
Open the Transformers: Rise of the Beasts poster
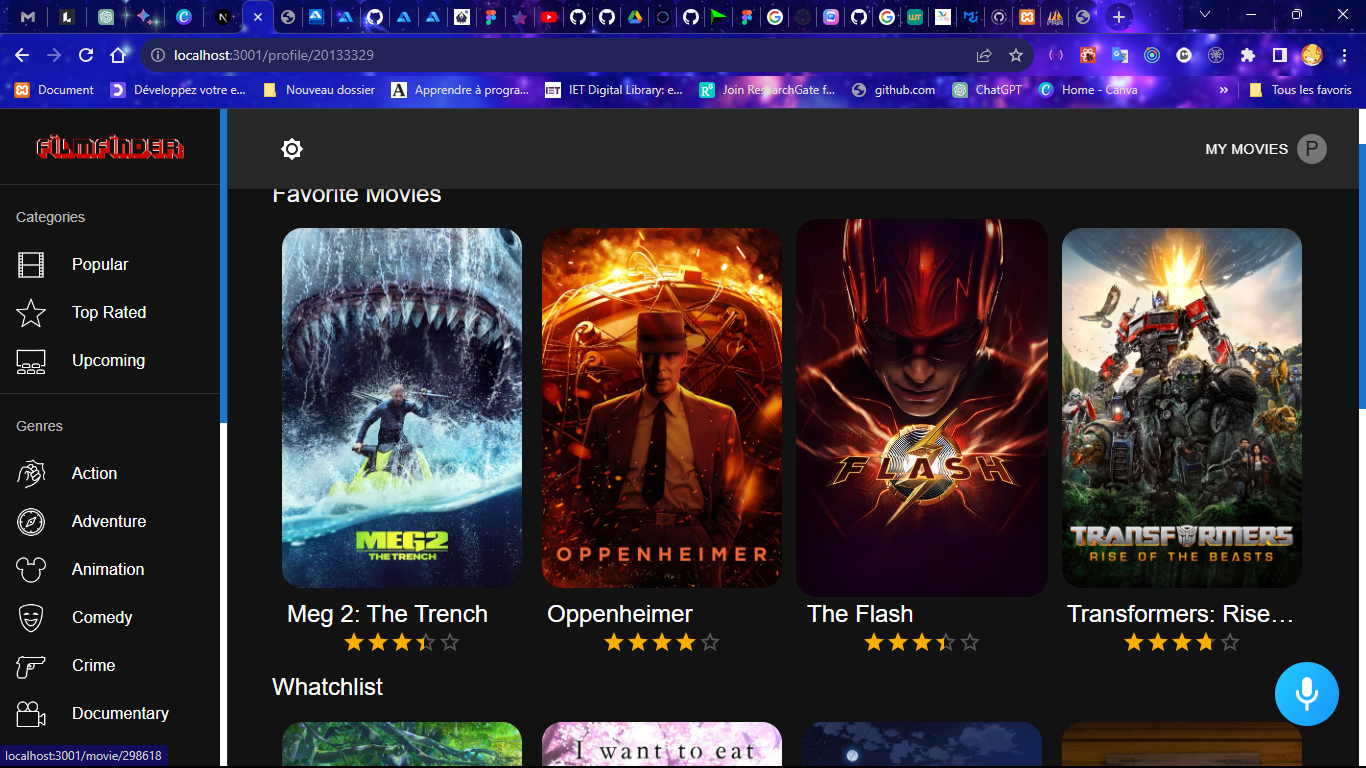coord(1182,408)
